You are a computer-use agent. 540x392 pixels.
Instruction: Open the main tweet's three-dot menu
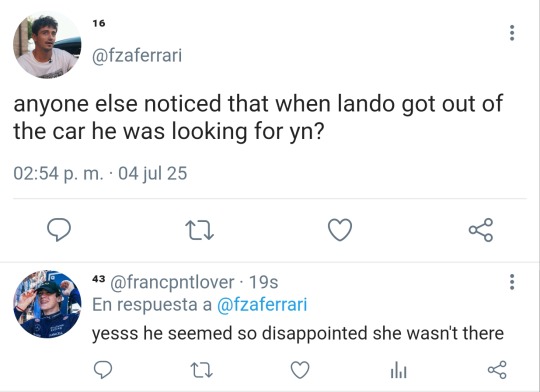click(x=512, y=33)
